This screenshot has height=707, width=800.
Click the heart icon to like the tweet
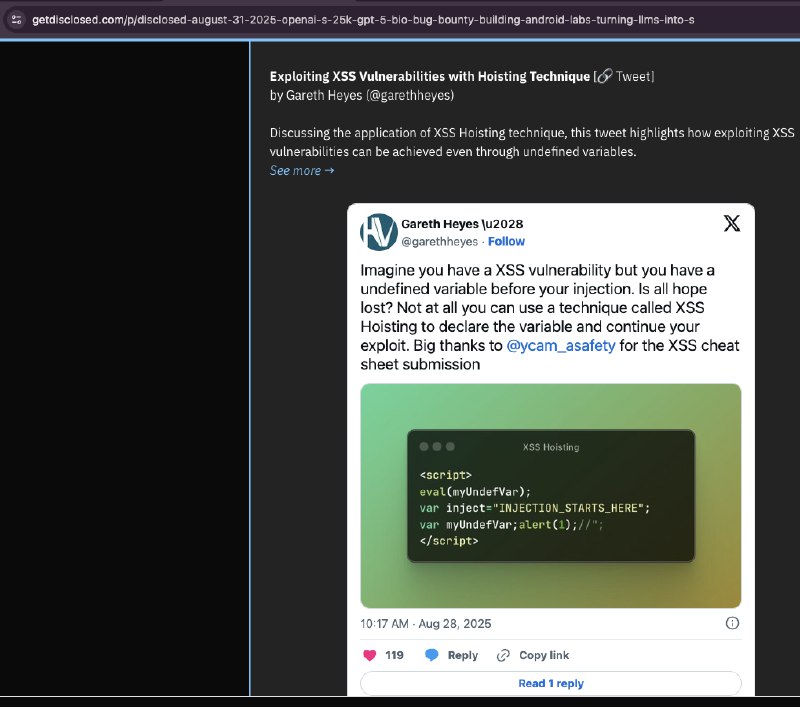click(x=369, y=655)
